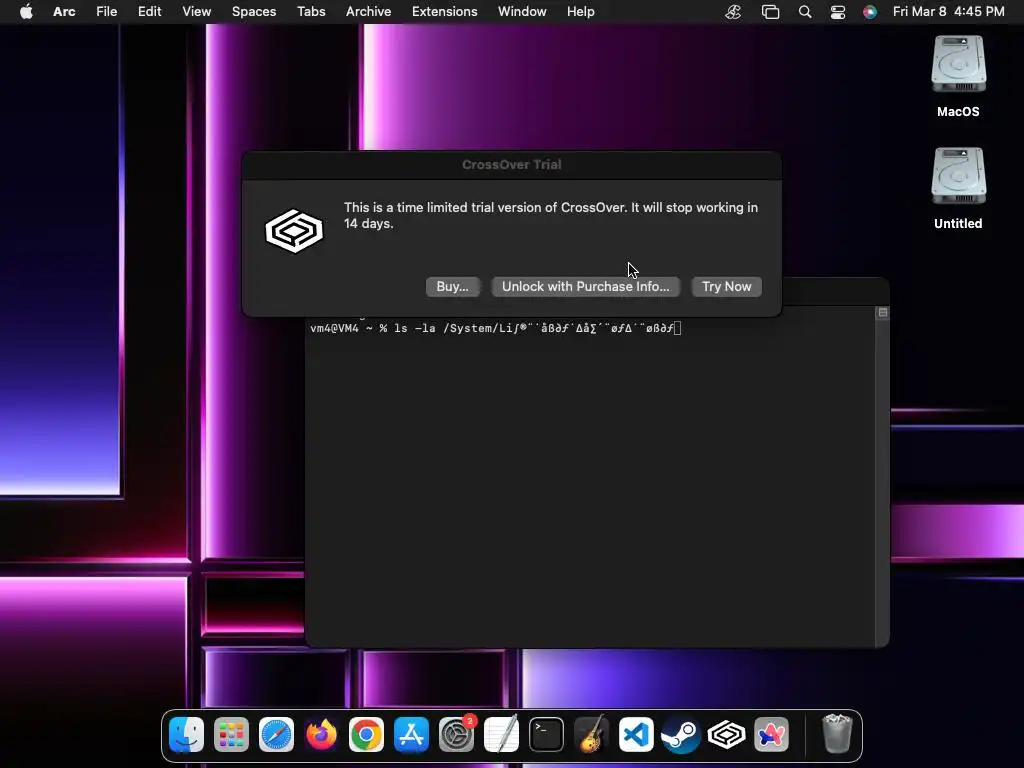Launch Safari from the dock

[x=276, y=735]
